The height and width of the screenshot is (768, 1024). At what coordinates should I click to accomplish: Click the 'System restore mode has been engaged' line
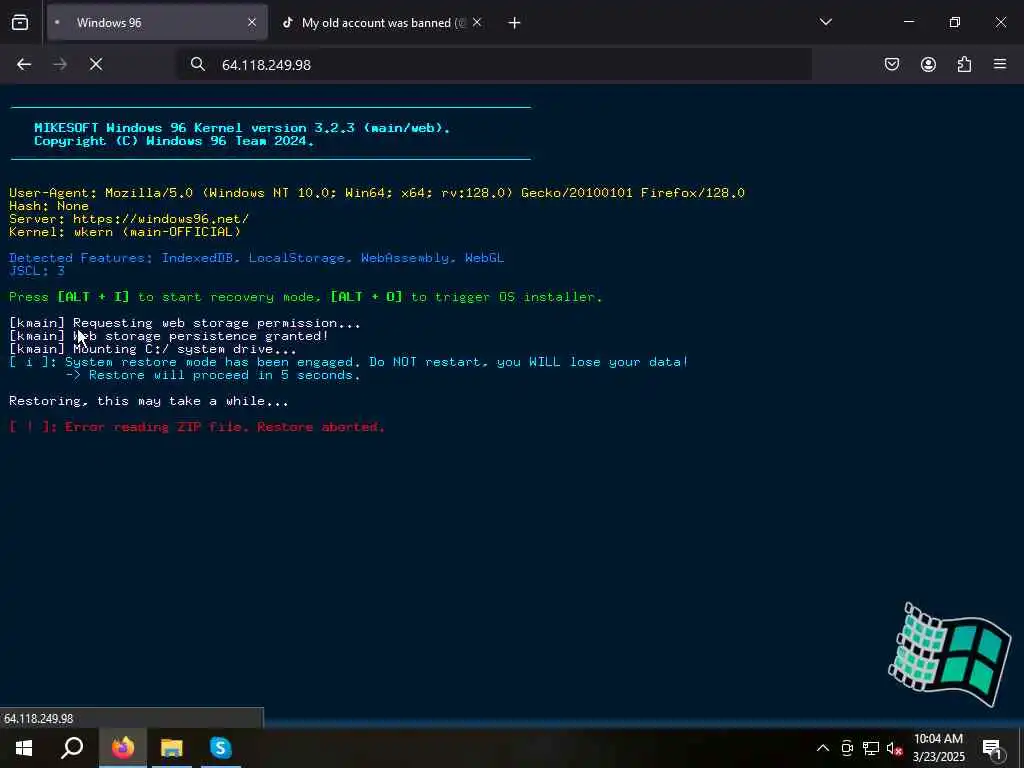[x=349, y=362]
